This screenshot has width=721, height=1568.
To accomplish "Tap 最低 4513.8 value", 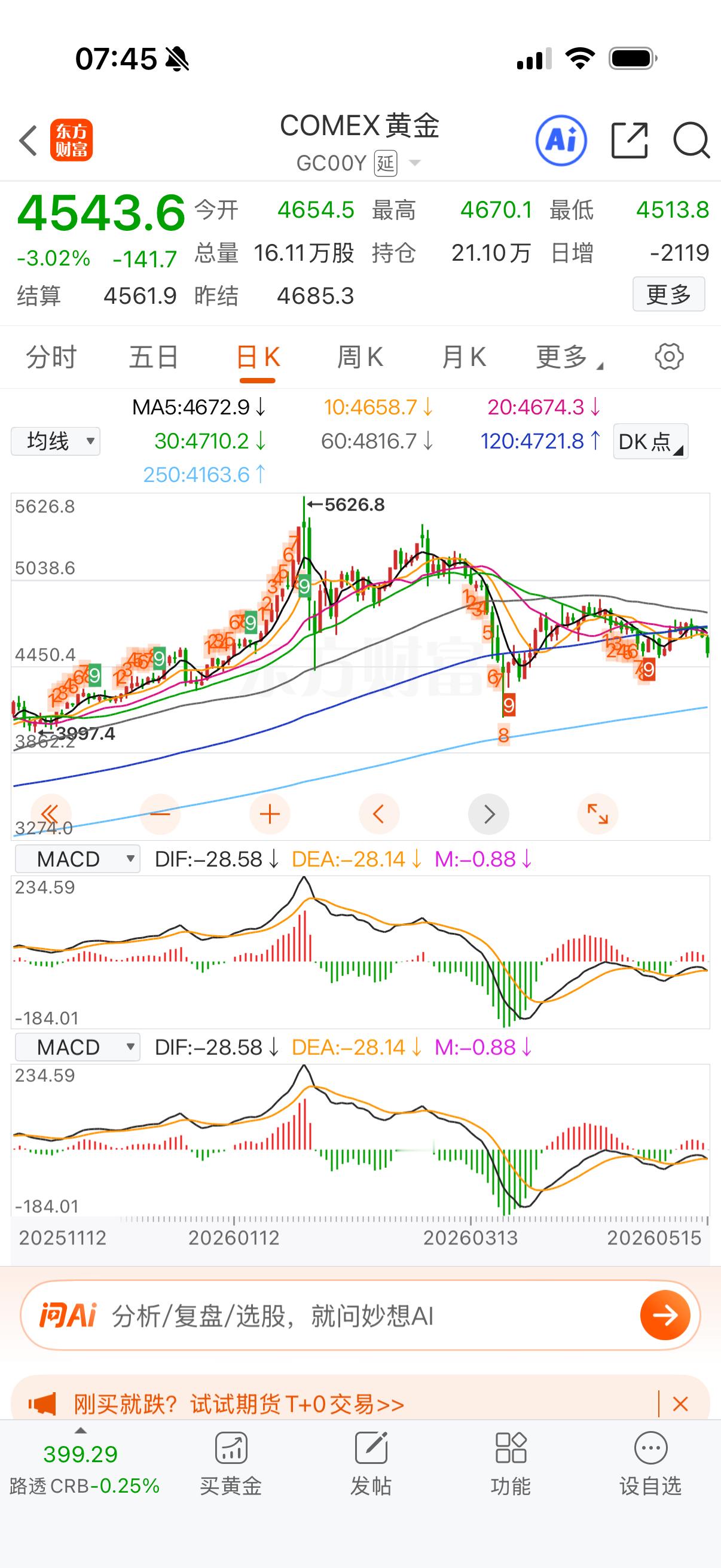I will click(673, 210).
